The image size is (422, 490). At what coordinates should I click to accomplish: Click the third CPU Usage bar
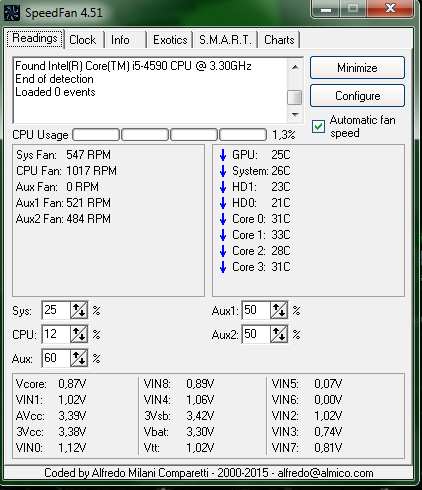coord(194,135)
